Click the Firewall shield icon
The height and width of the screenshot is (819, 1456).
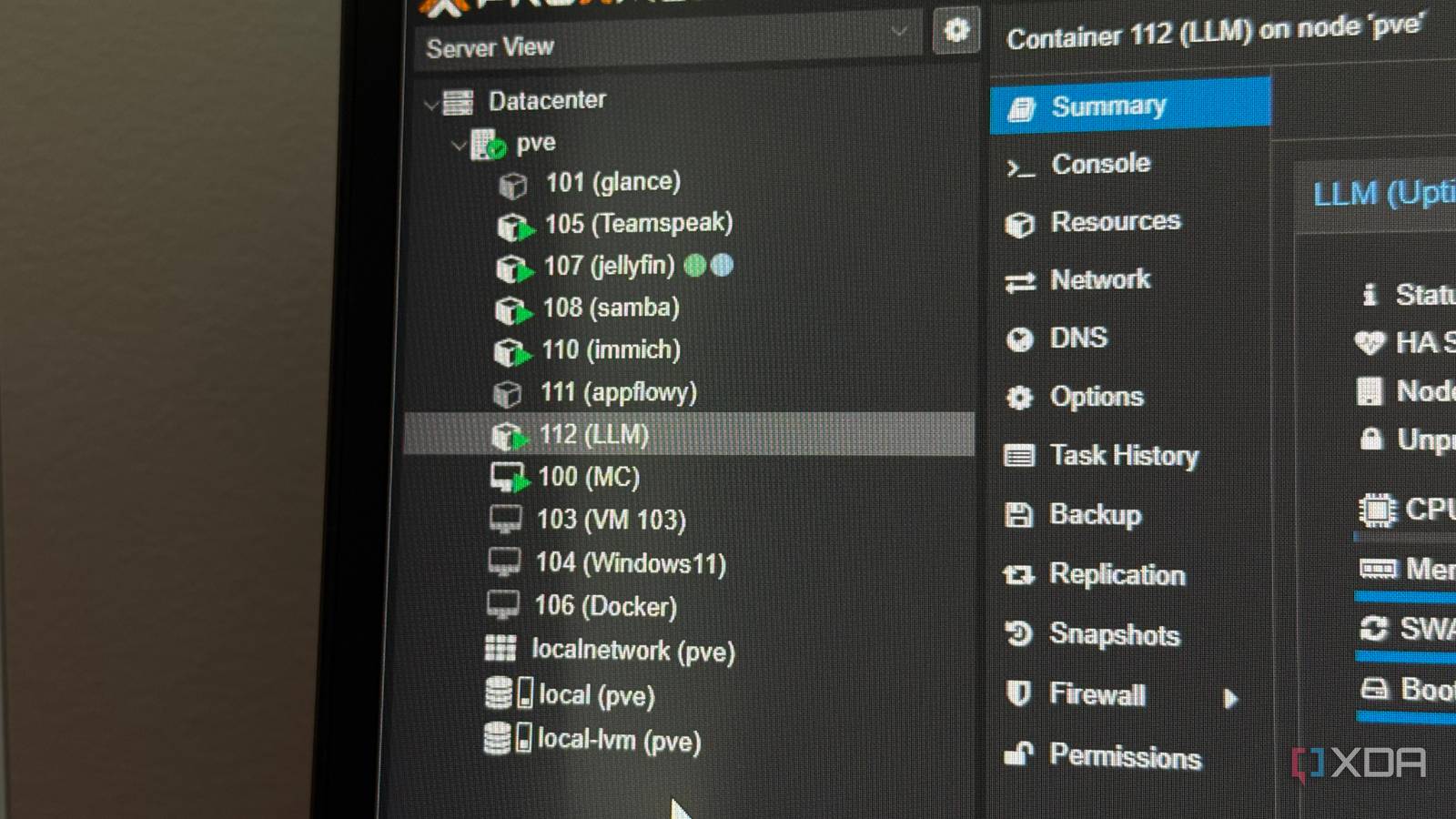pos(1018,693)
